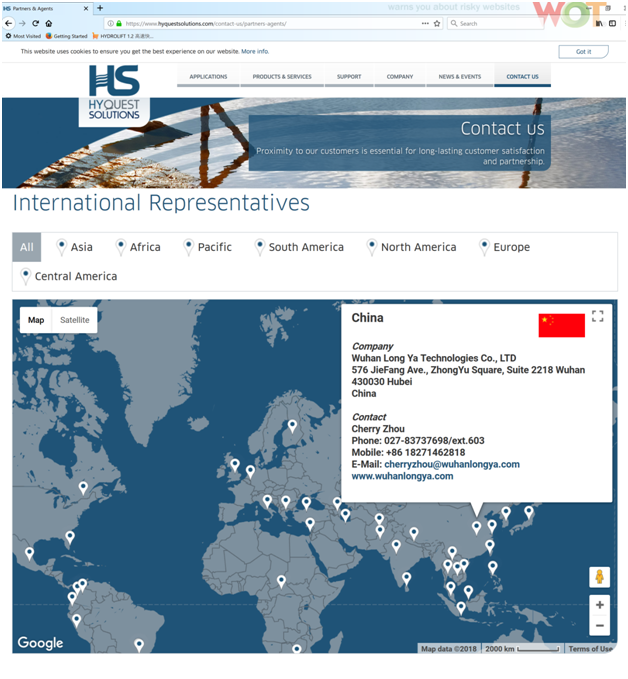Bookmark this page with the star icon

(437, 23)
